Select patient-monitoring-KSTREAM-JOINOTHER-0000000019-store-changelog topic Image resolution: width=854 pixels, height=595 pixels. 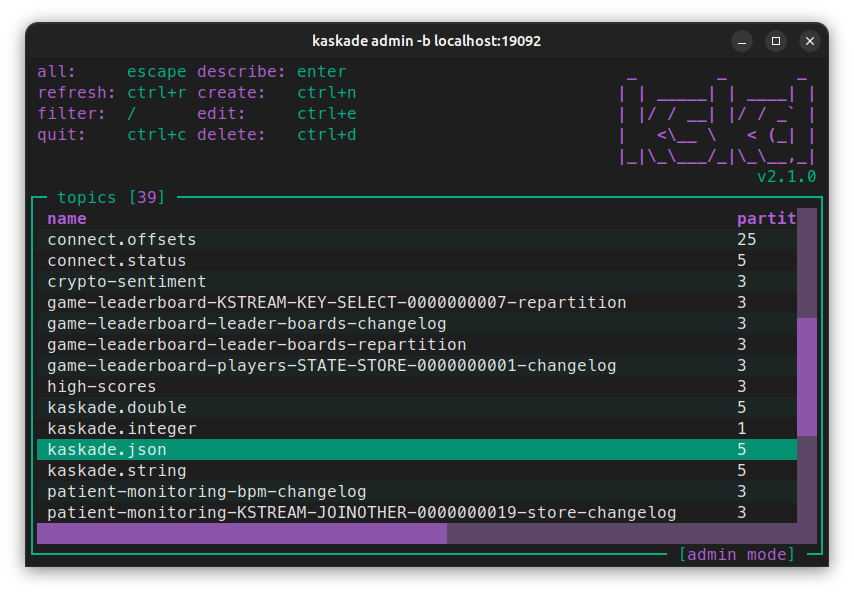(417, 512)
